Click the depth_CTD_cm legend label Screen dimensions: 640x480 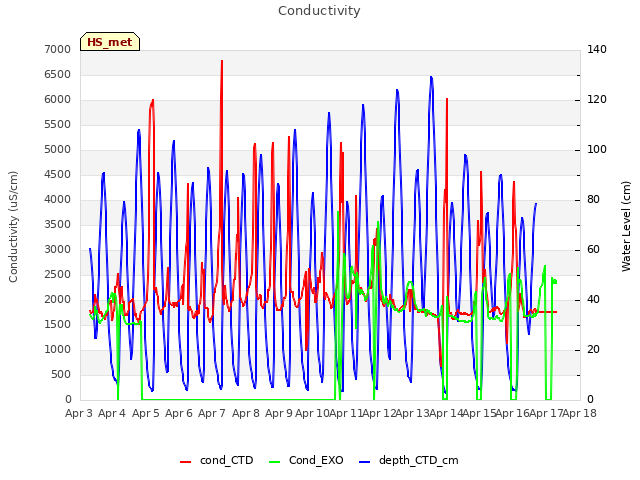pyautogui.click(x=418, y=461)
